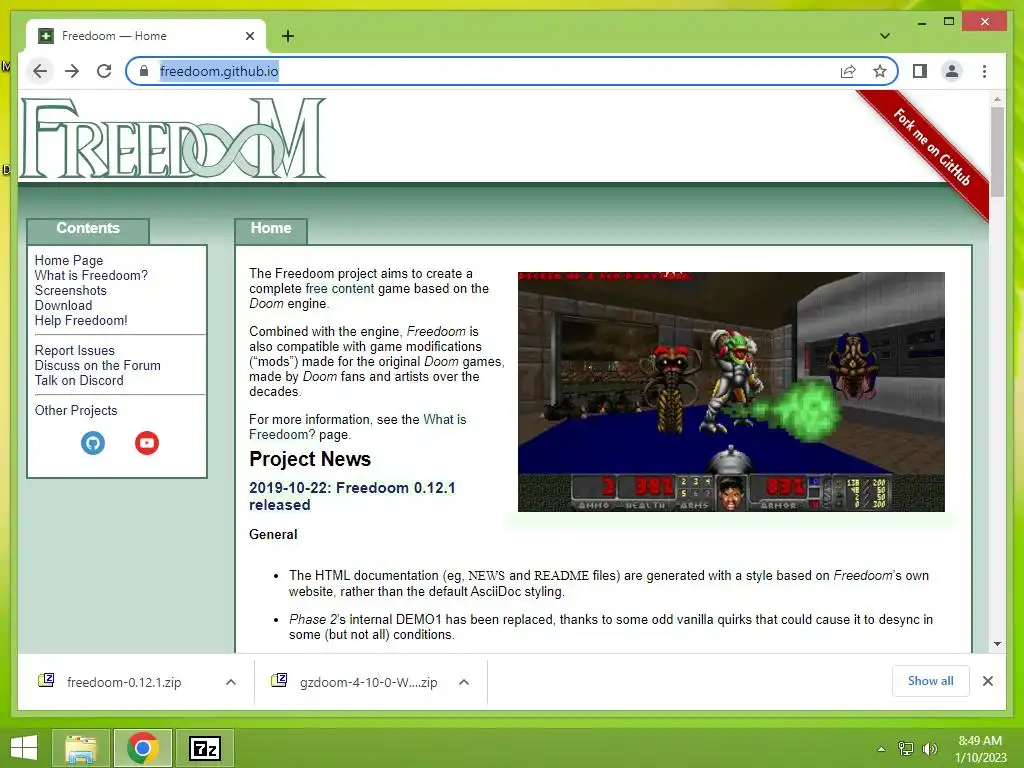Reload the Freedoom page
1024x768 pixels.
[x=104, y=71]
